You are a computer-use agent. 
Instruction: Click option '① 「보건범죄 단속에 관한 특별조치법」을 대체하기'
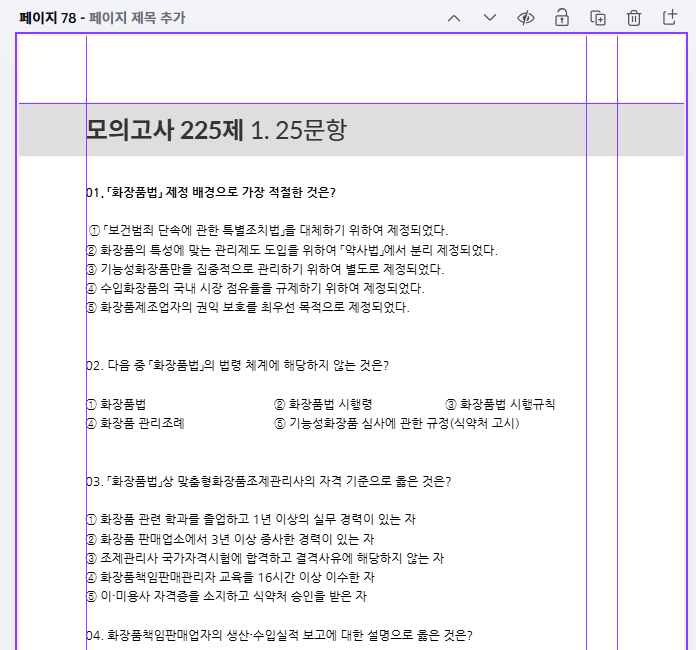269,230
